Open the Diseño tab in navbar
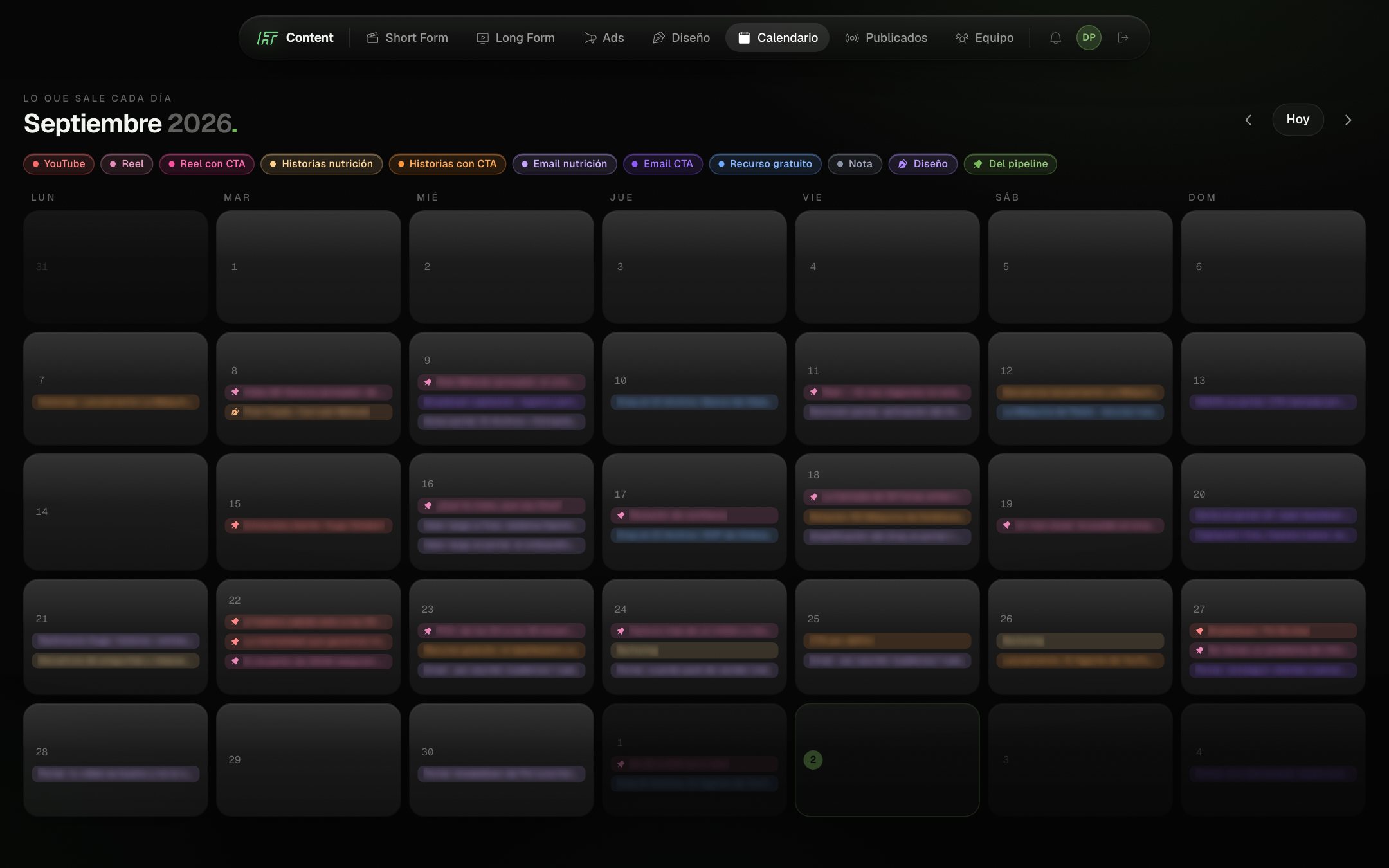The width and height of the screenshot is (1389, 868). 681,38
